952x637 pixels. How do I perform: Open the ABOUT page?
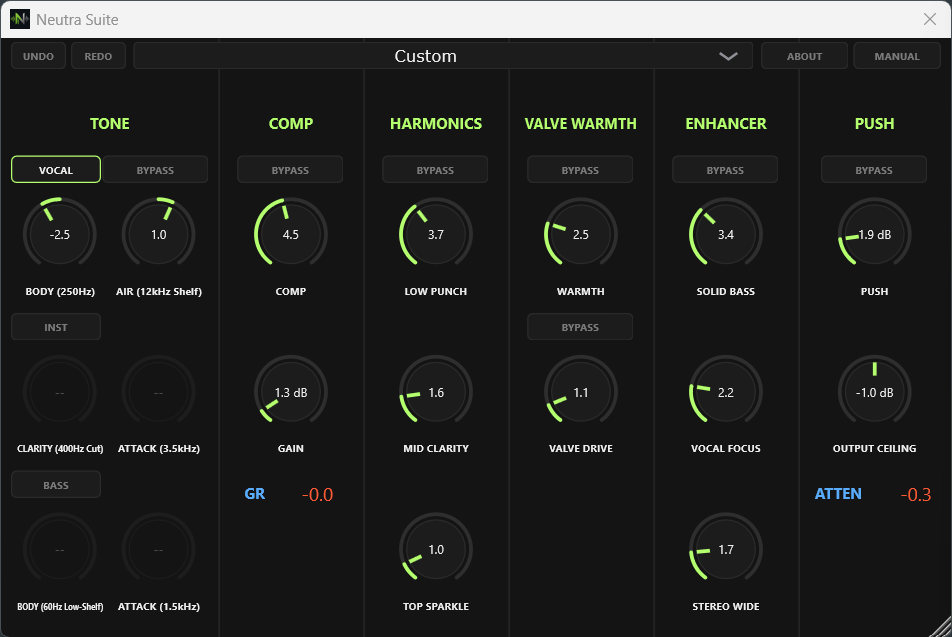804,56
